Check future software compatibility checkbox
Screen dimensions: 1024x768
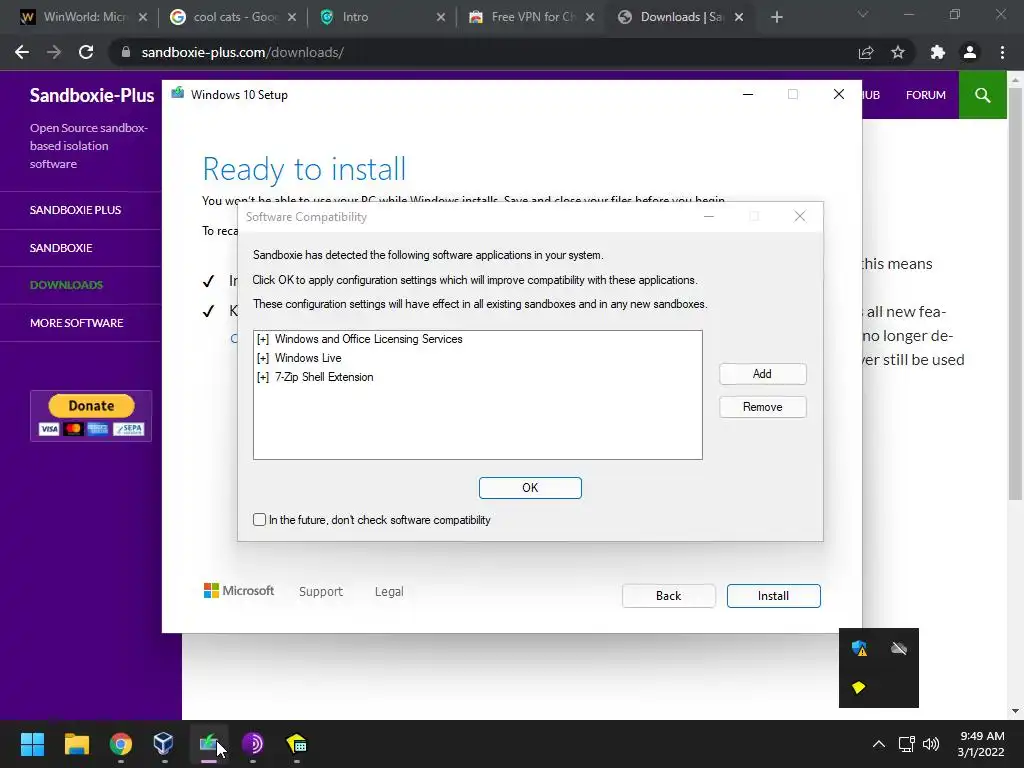click(259, 520)
